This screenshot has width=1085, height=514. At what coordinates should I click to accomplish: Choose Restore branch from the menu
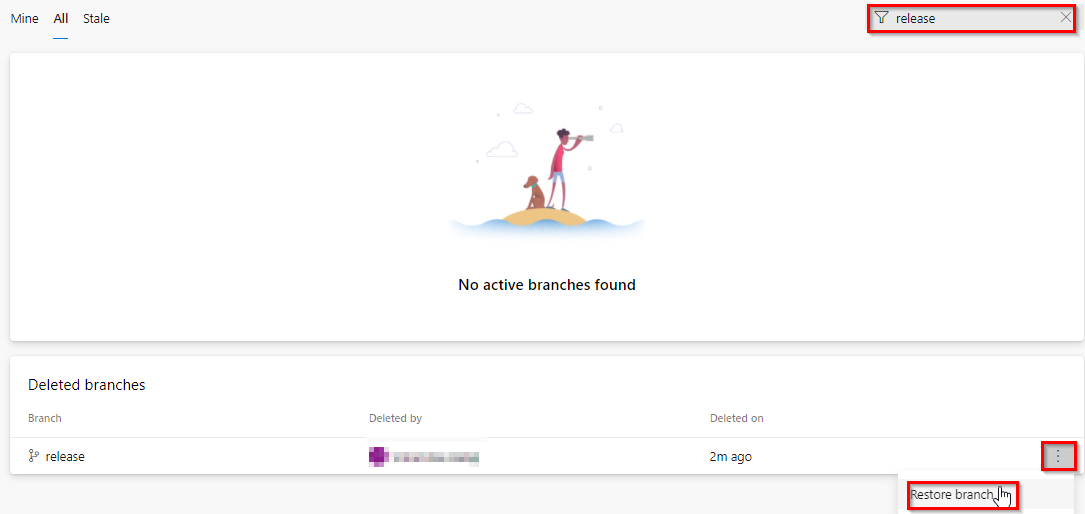[951, 495]
